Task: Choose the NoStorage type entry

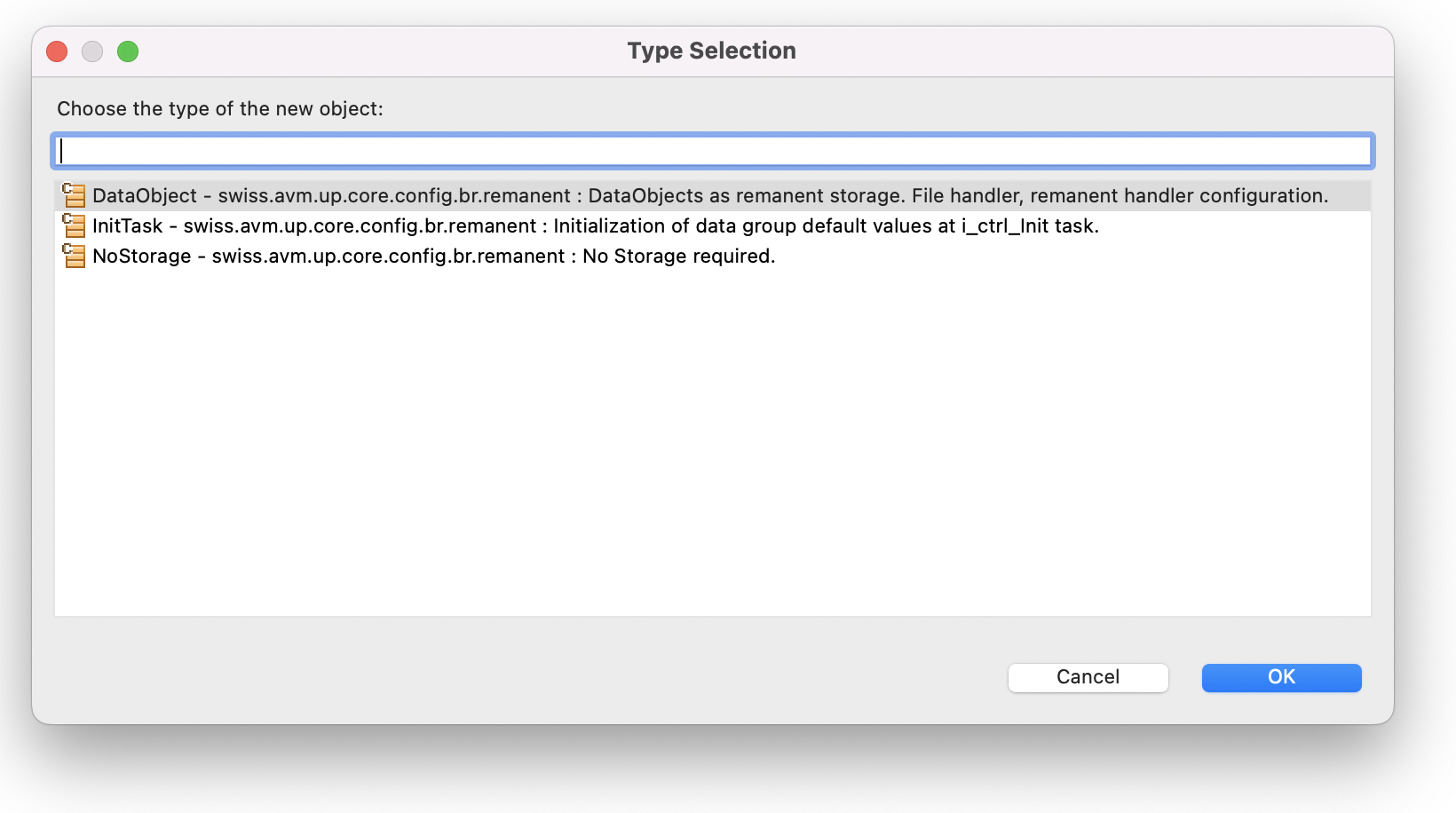Action: tap(142, 256)
